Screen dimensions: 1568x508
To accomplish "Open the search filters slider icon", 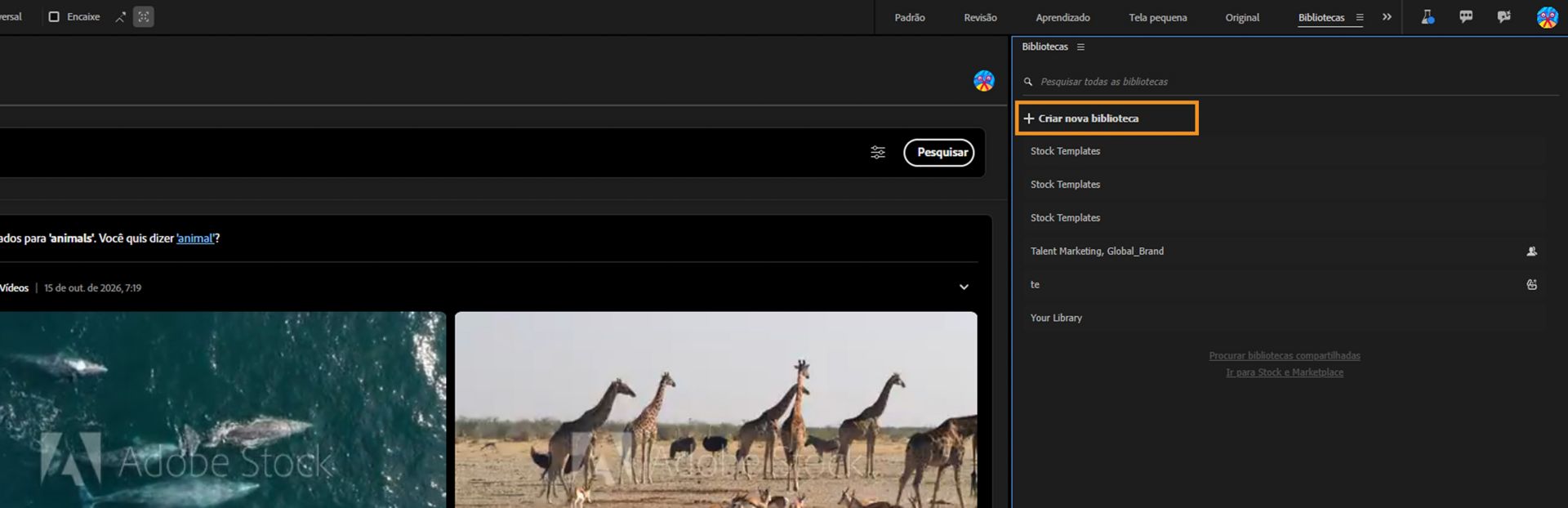I will (878, 153).
